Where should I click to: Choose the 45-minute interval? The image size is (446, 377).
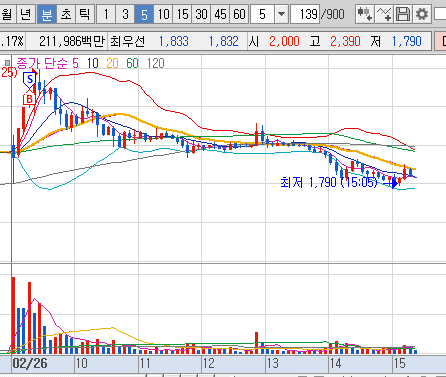click(220, 14)
